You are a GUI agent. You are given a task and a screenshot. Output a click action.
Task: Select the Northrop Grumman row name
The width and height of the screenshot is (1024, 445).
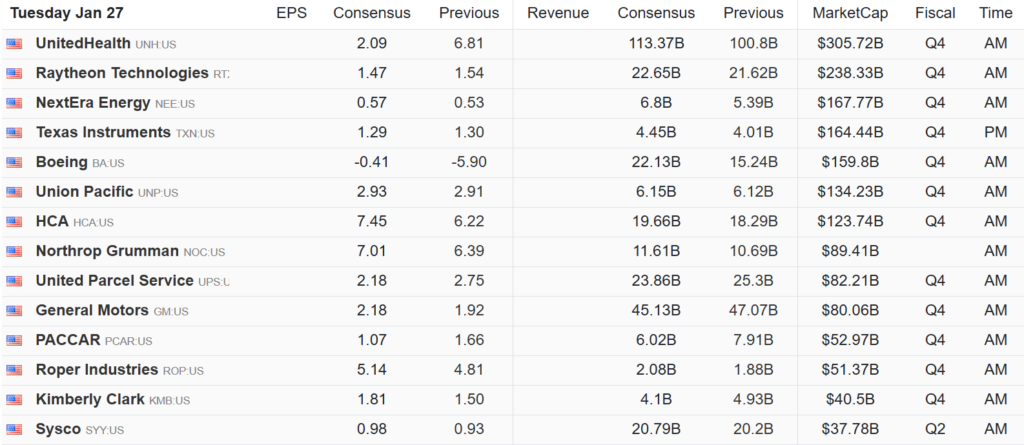107,251
